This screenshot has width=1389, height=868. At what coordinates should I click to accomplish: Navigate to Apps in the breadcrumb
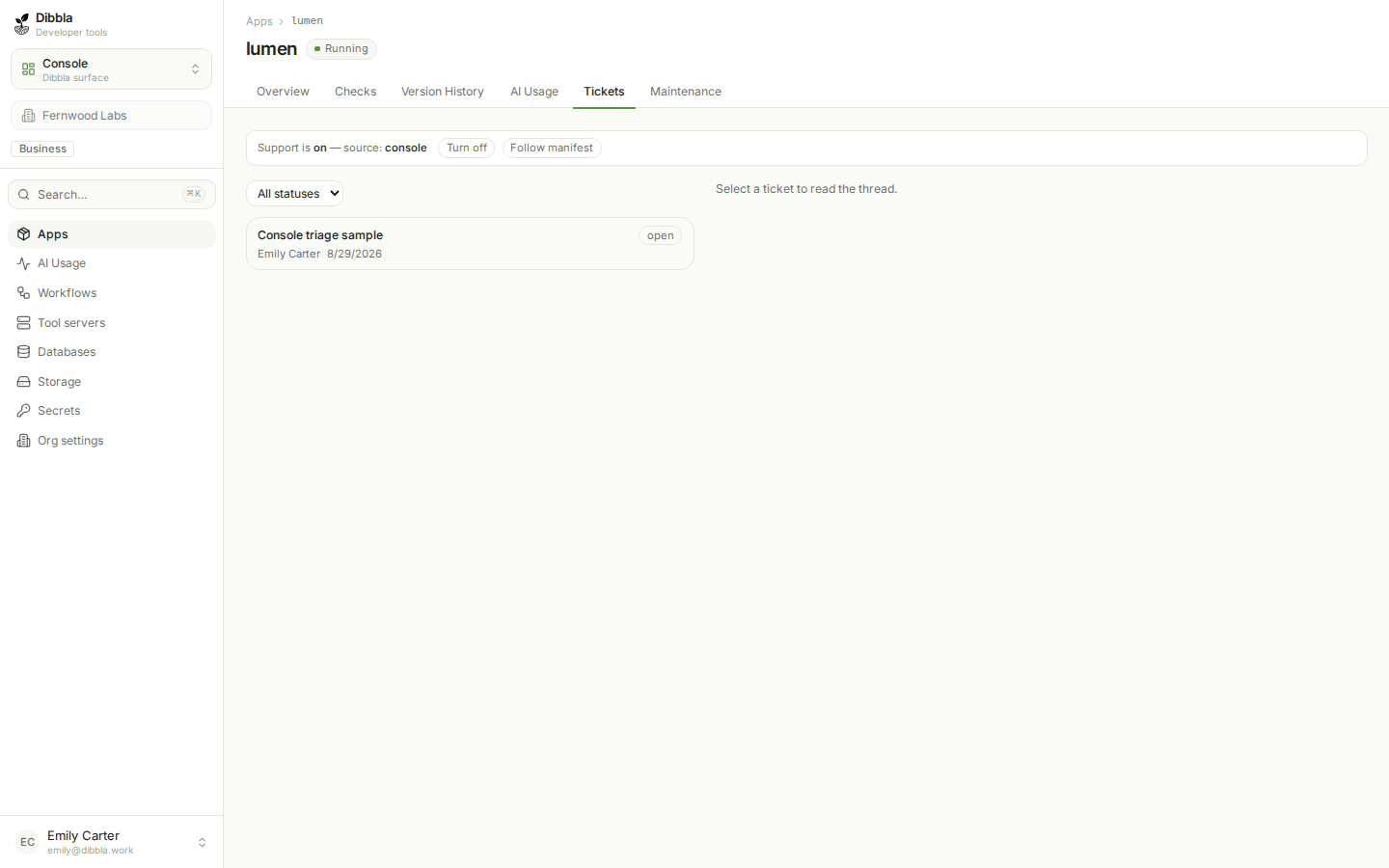(x=259, y=21)
